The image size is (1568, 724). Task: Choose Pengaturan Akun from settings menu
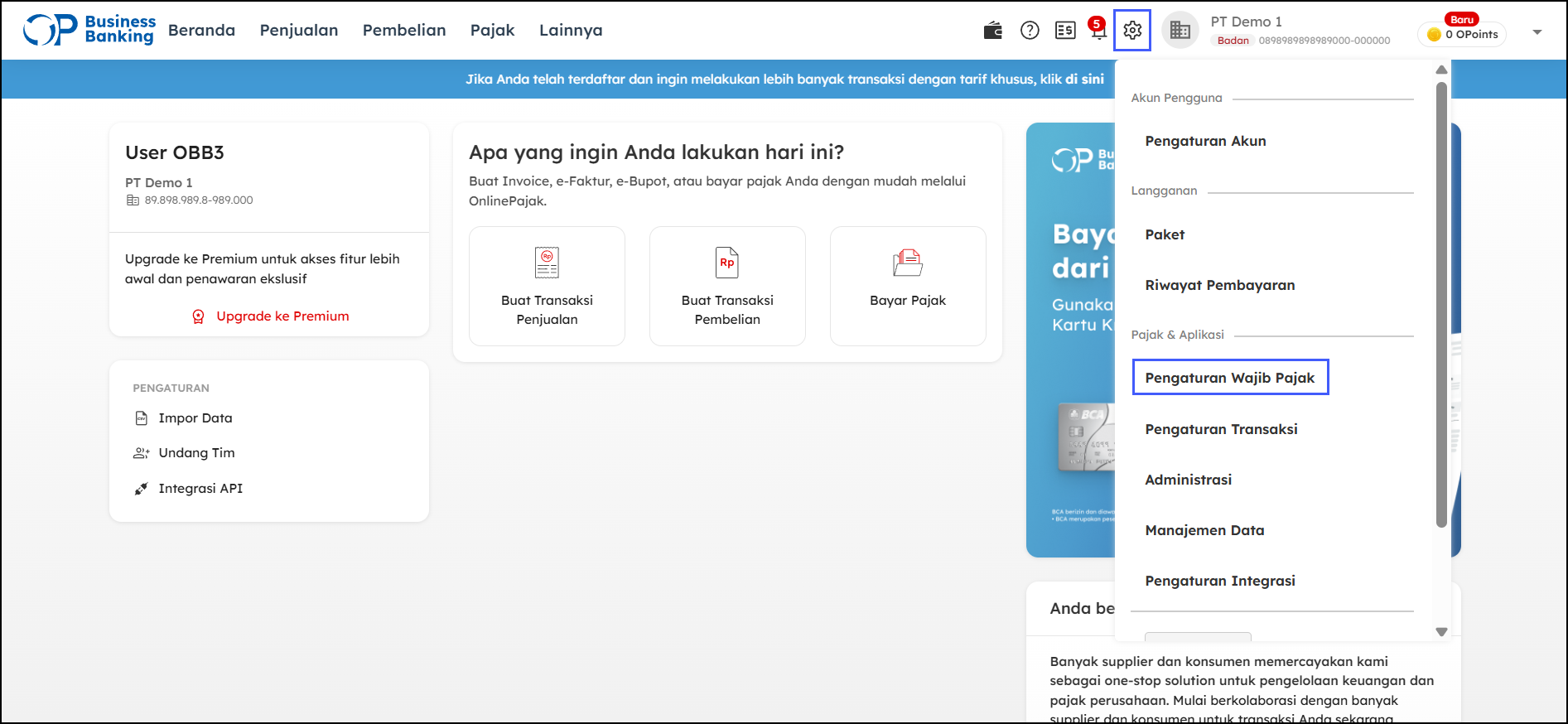pos(1205,141)
